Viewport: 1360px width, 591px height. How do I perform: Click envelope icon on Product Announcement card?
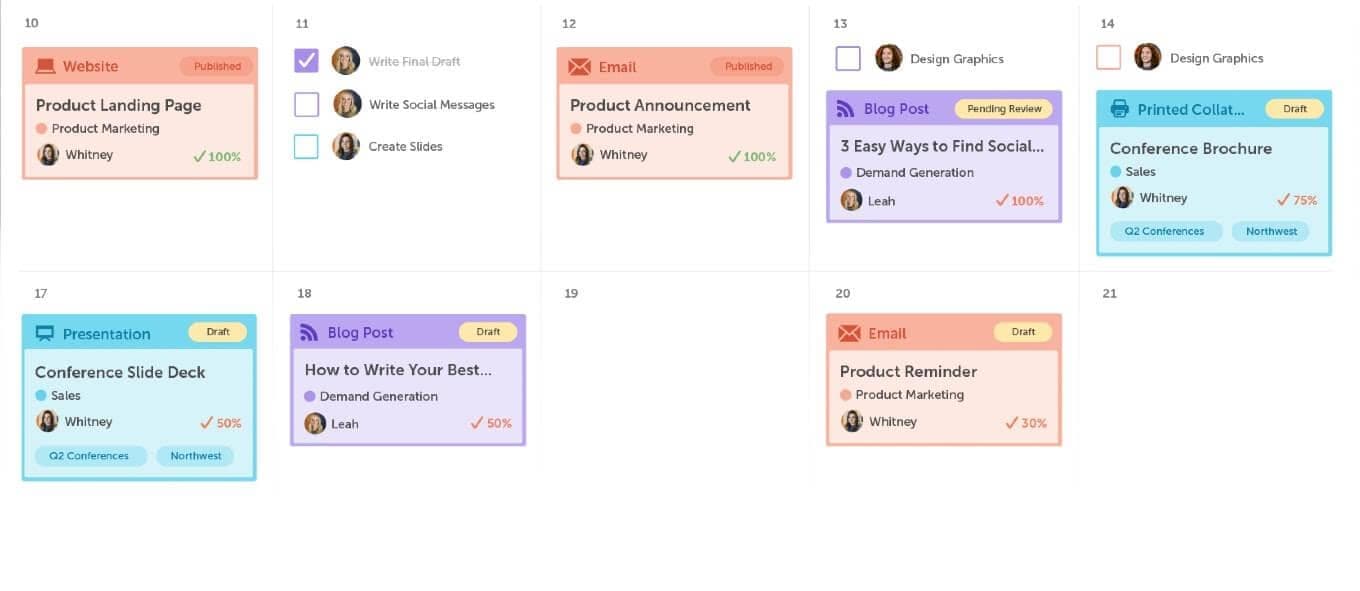click(579, 67)
